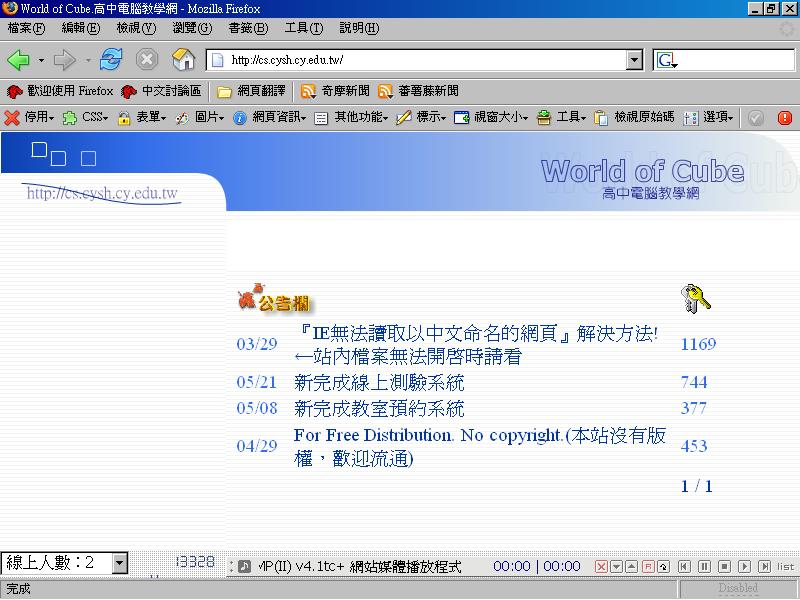
Task: Open the 中文討論區 bookmark
Action: click(x=161, y=91)
